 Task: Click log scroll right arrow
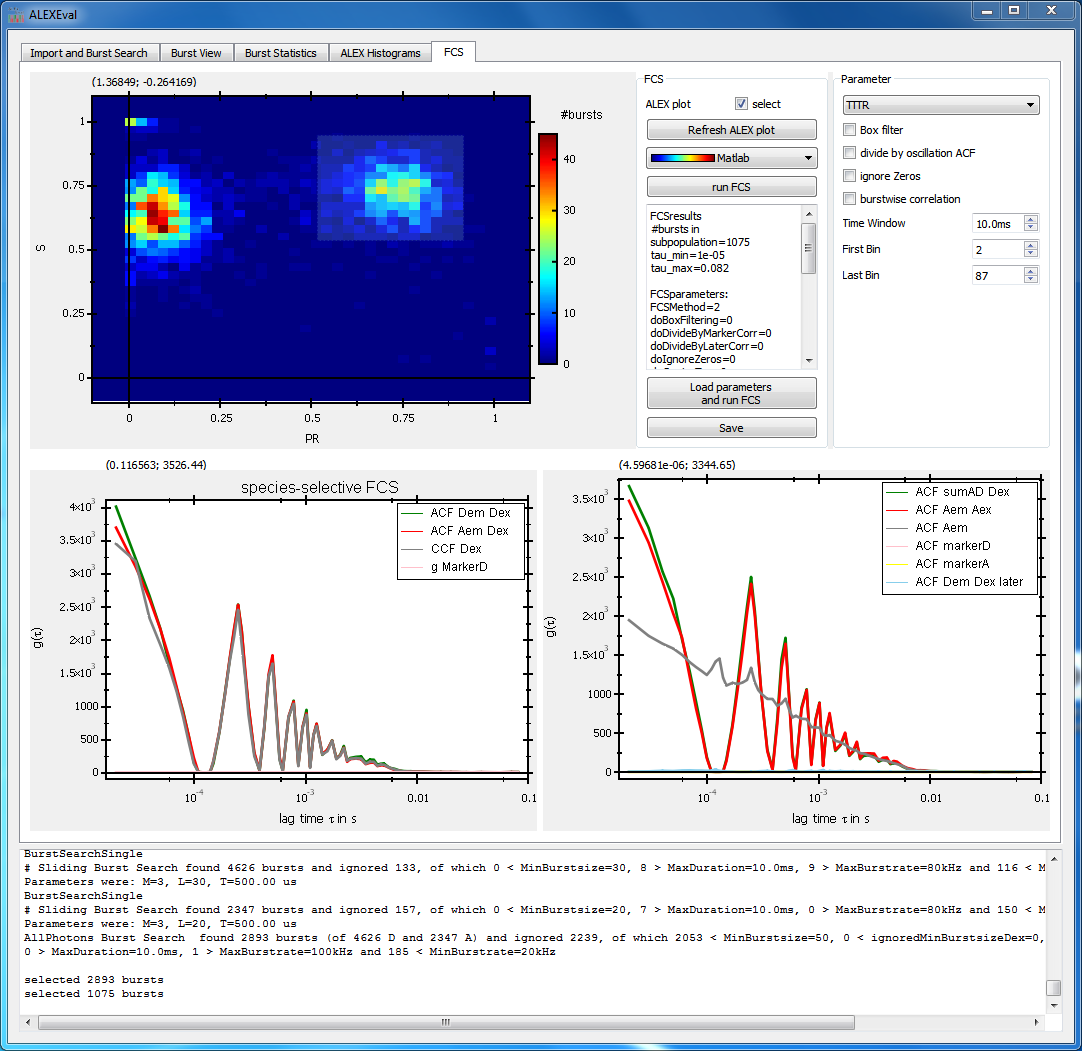coord(1036,1022)
